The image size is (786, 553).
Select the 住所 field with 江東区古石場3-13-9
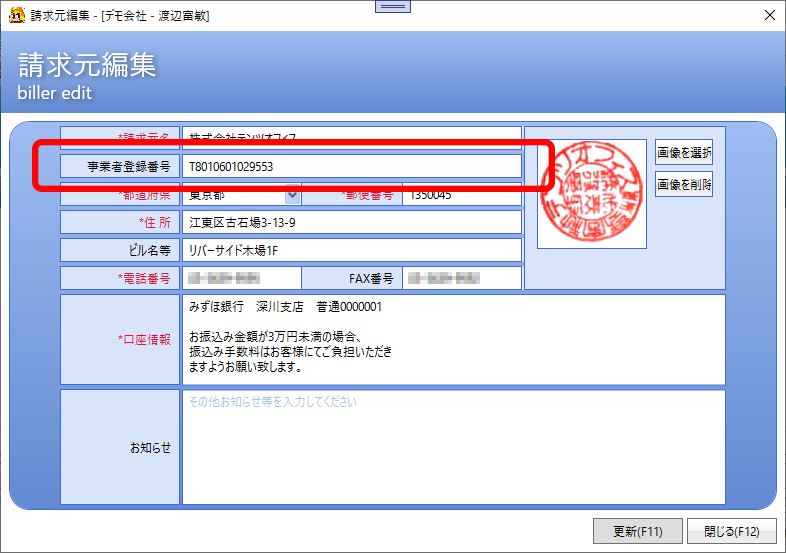[x=350, y=222]
